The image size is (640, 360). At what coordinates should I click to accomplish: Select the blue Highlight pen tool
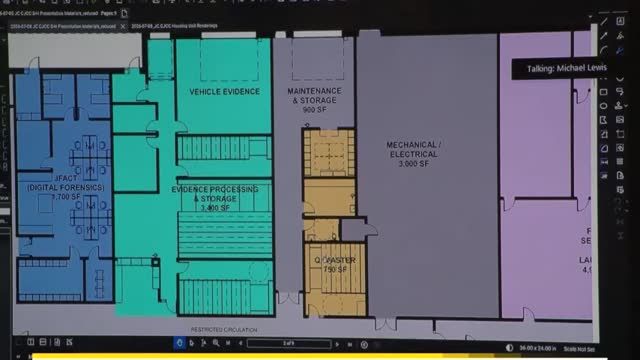[620, 50]
